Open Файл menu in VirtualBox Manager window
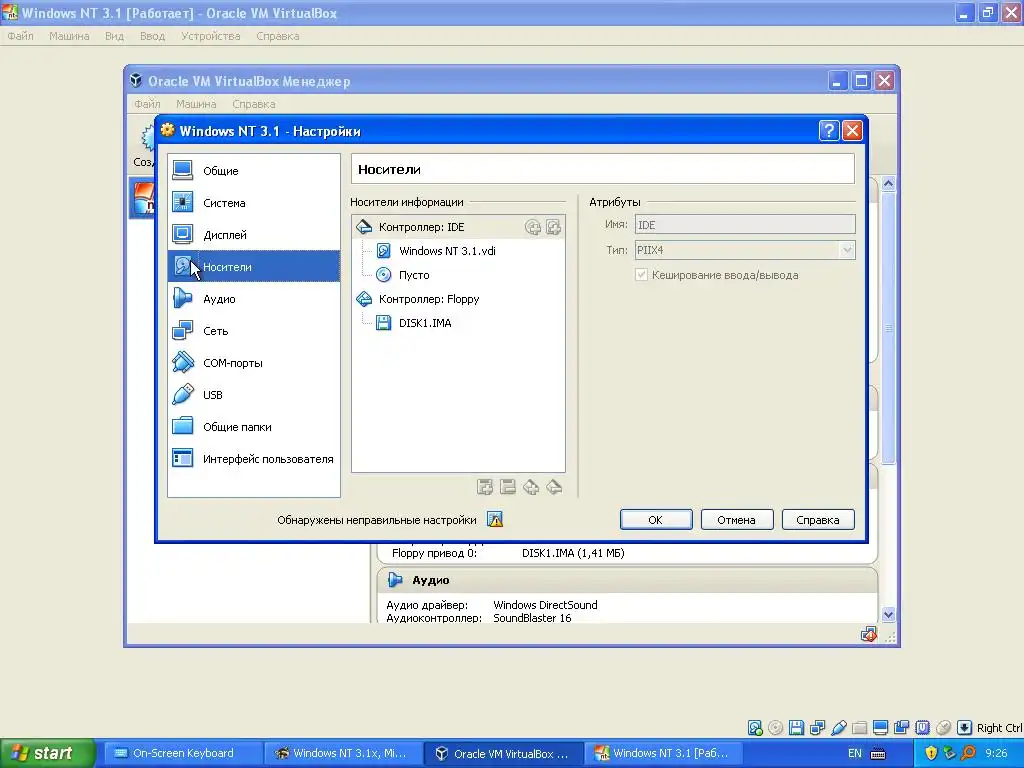 pos(147,104)
